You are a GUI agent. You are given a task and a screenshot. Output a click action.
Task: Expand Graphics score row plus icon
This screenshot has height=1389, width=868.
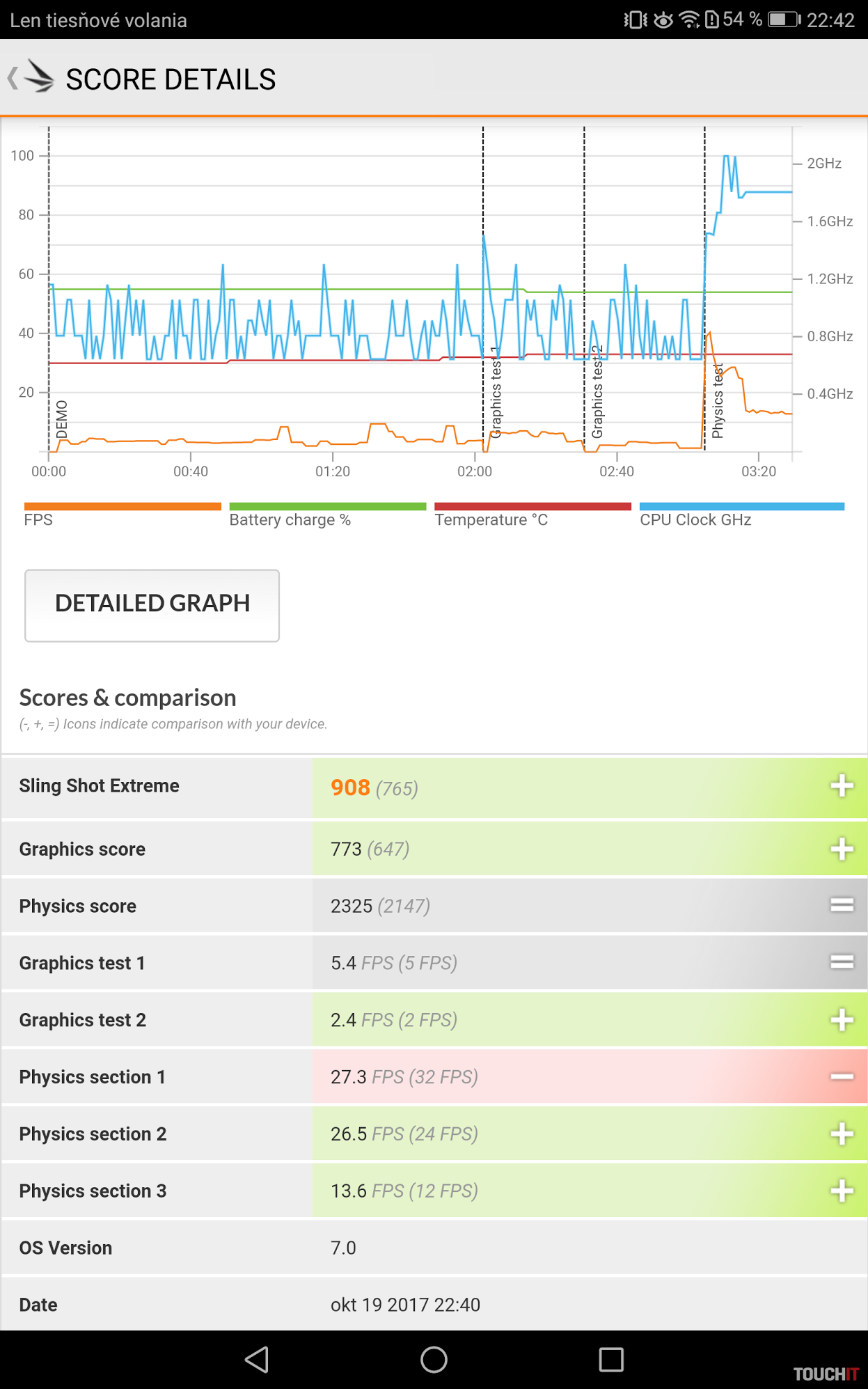click(x=842, y=849)
